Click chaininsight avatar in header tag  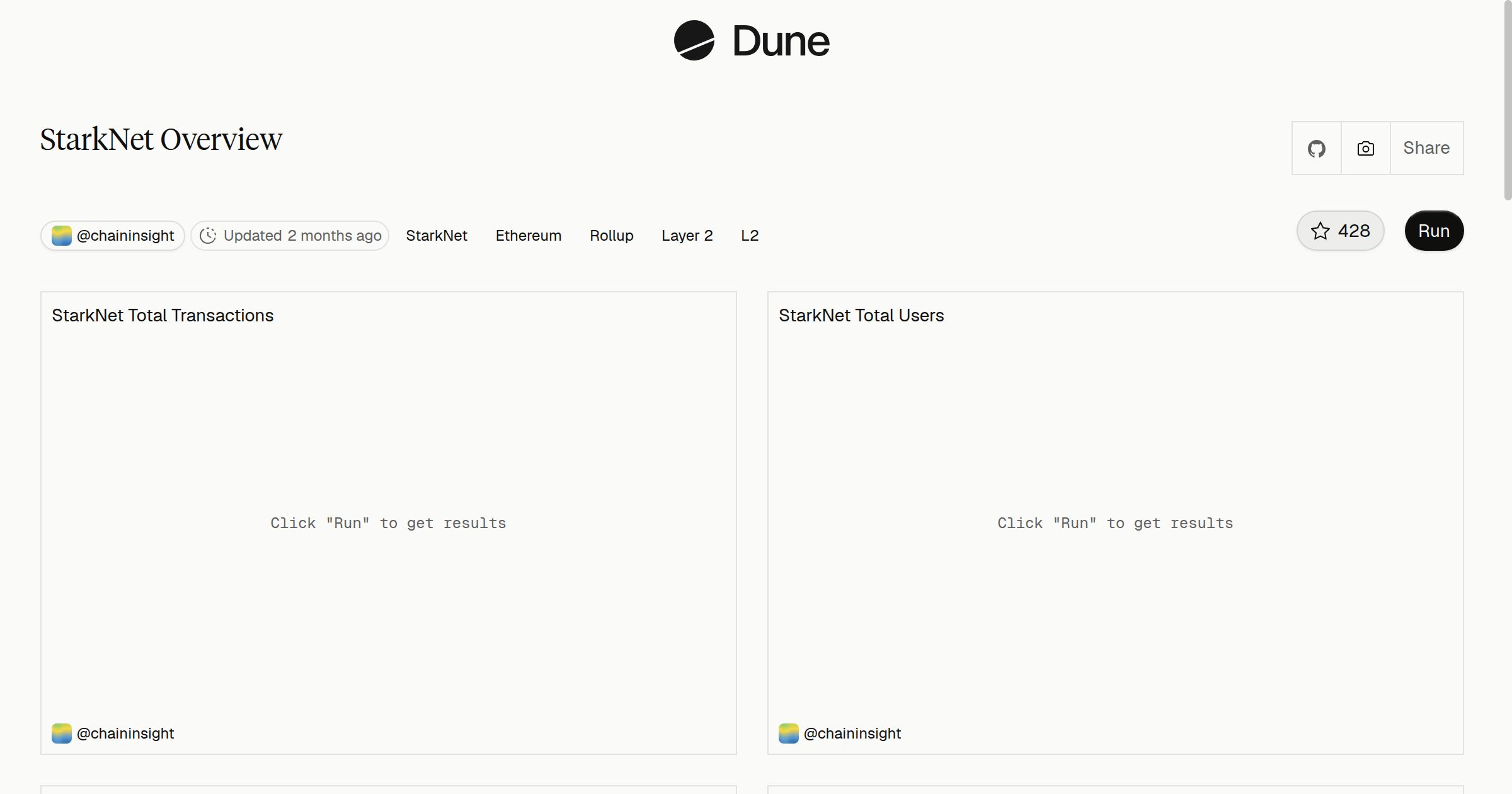tap(62, 236)
